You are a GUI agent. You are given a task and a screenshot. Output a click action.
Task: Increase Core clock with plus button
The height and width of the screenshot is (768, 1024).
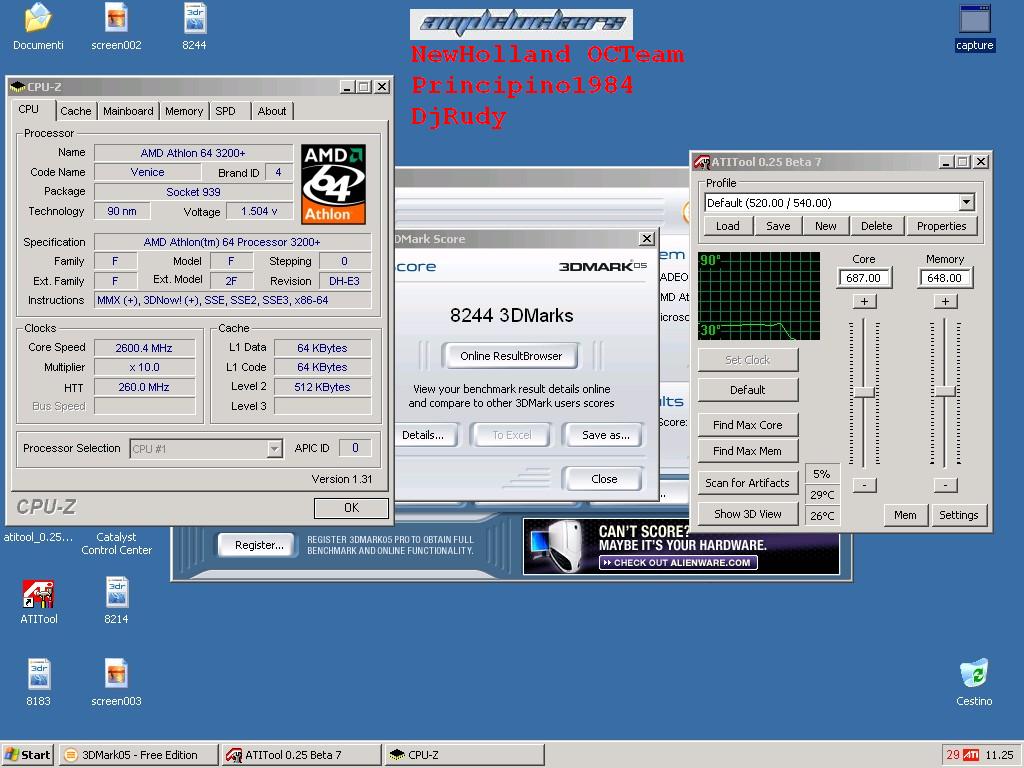pos(864,301)
